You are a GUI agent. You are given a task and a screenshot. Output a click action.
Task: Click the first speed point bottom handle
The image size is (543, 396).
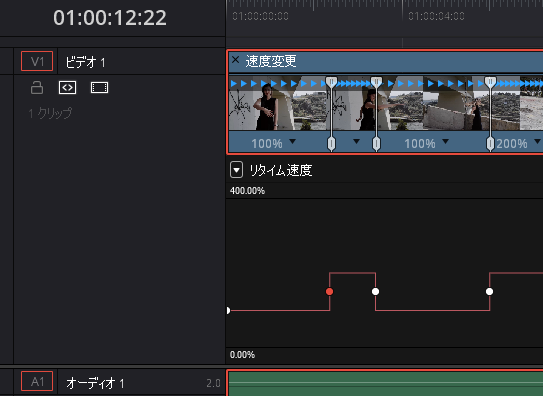point(331,144)
